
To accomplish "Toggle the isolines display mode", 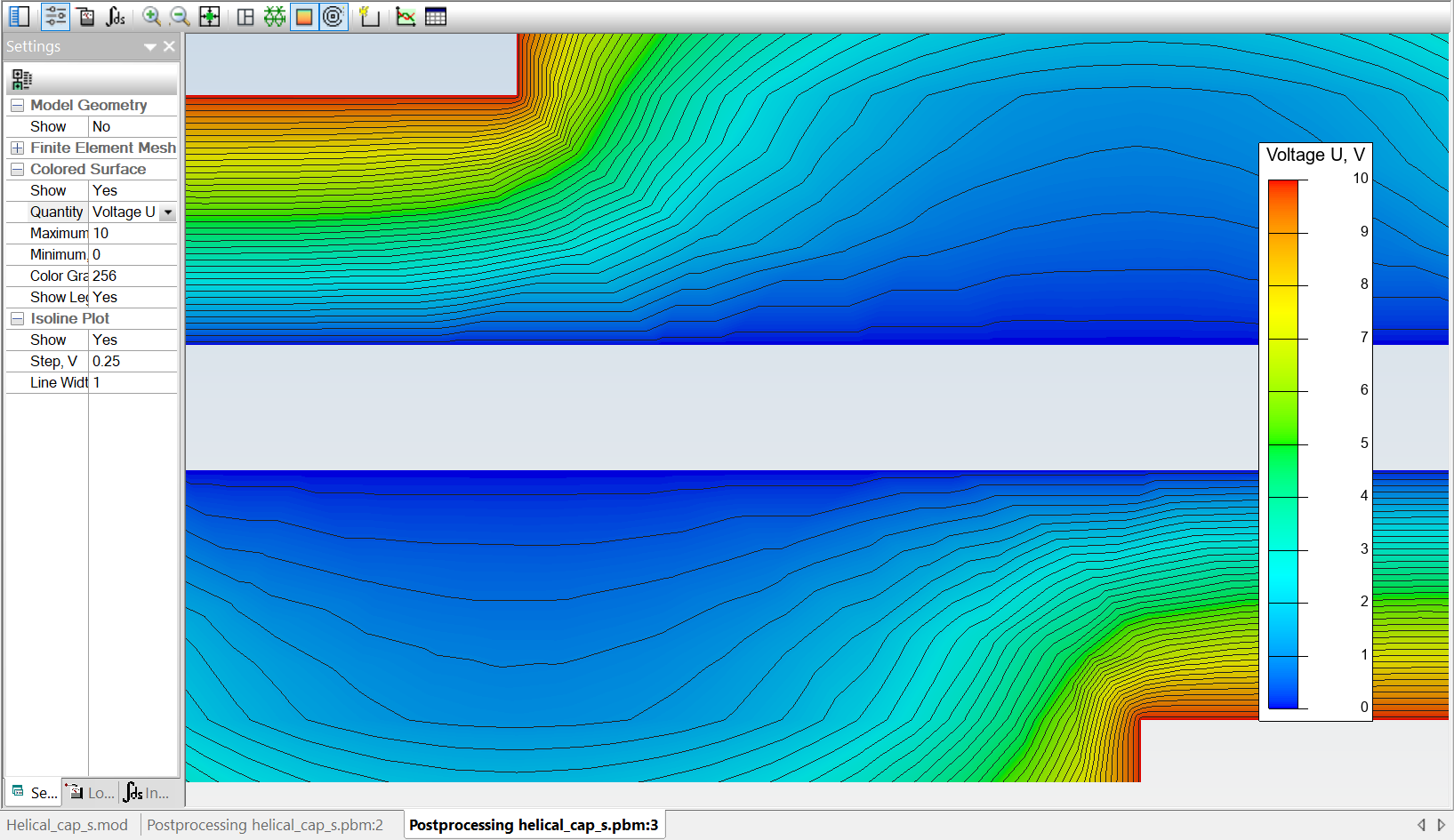I will (x=333, y=16).
